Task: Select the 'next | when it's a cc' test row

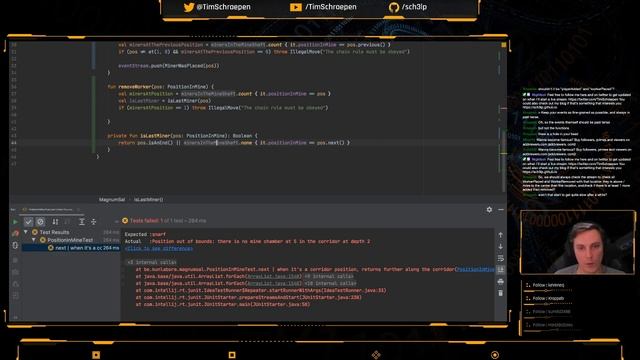Action: click(71, 248)
